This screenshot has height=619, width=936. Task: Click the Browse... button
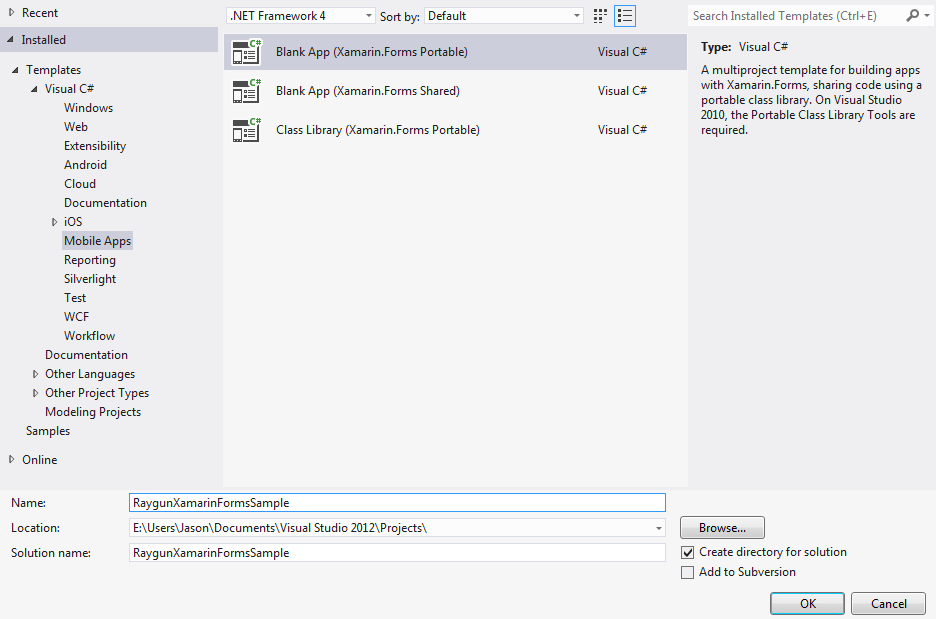click(722, 528)
